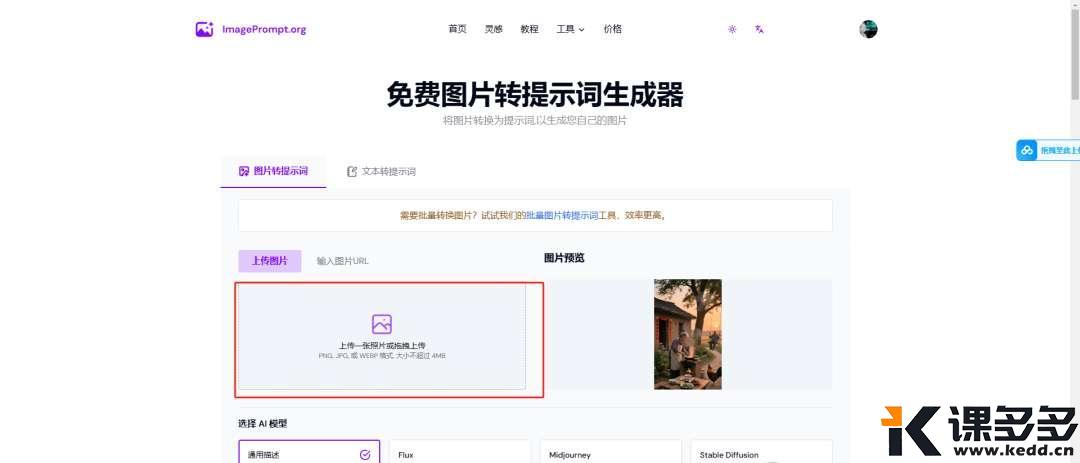This screenshot has width=1080, height=463.
Task: Click the uploaded image preview thumbnail
Action: point(687,334)
